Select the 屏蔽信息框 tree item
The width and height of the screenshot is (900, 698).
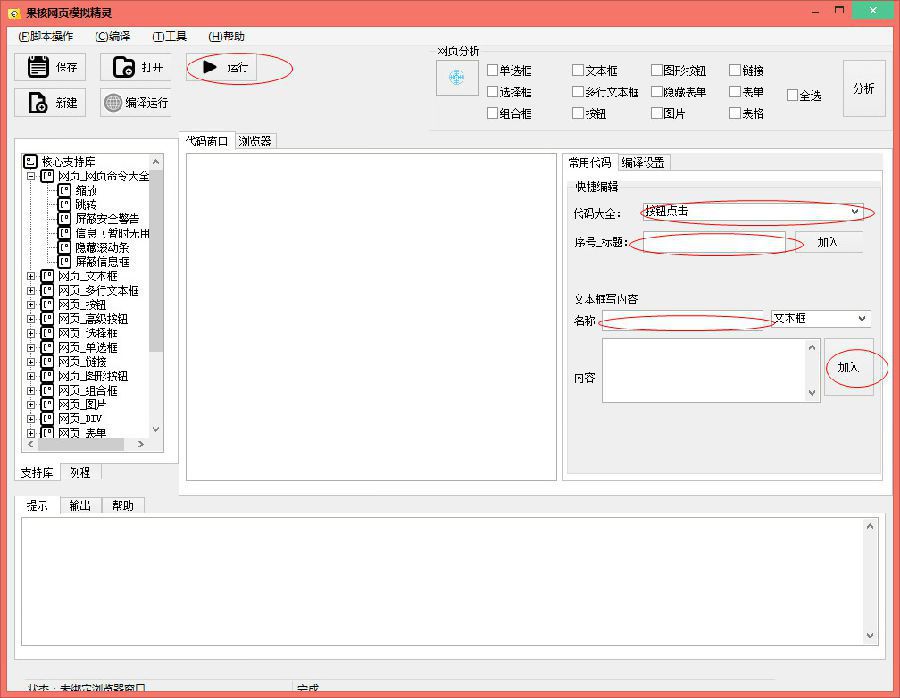point(102,262)
